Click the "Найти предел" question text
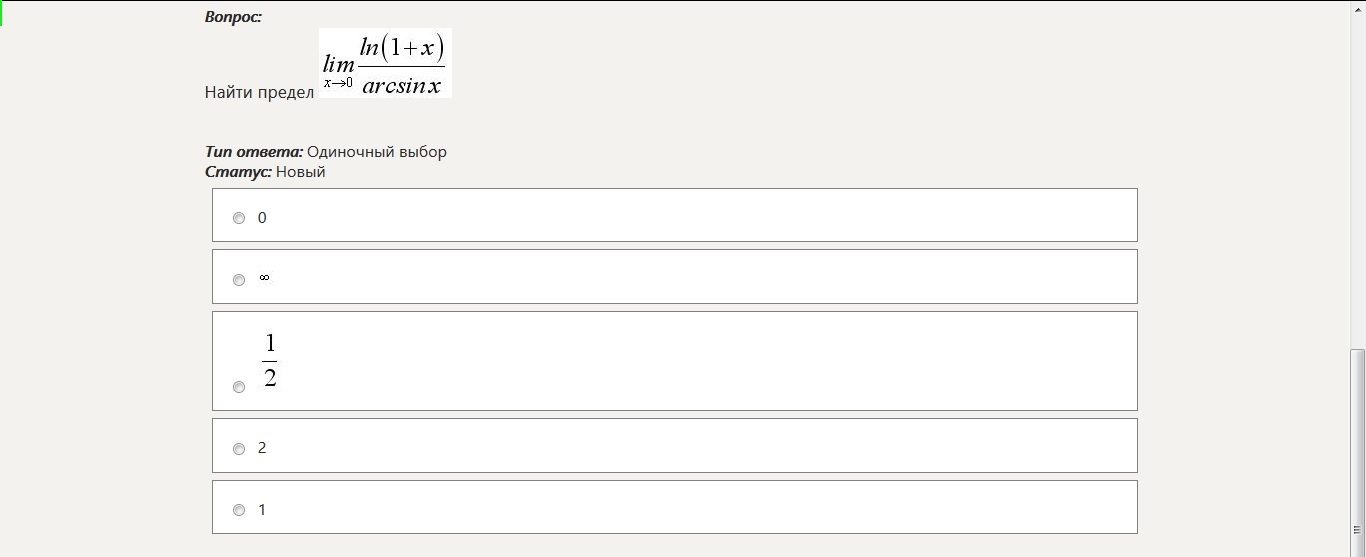Image resolution: width=1366 pixels, height=557 pixels. click(260, 92)
